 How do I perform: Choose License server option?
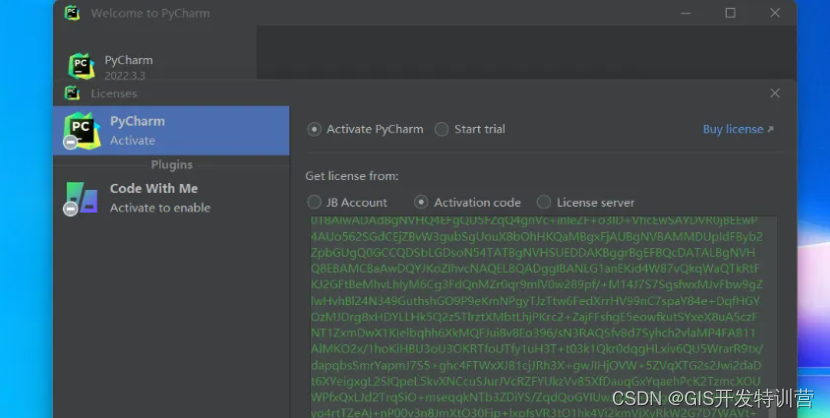(x=544, y=202)
